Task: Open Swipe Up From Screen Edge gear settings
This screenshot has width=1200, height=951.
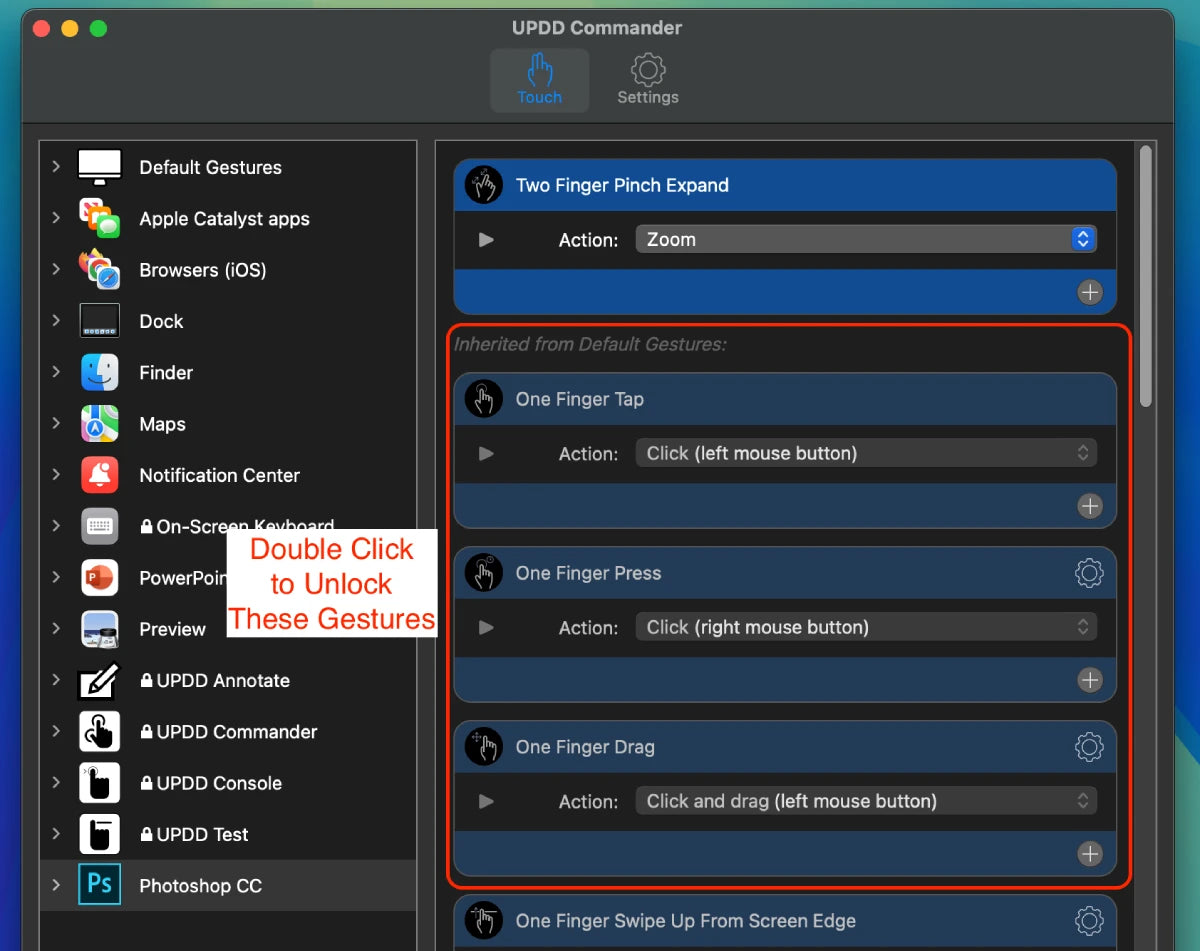Action: [x=1089, y=921]
